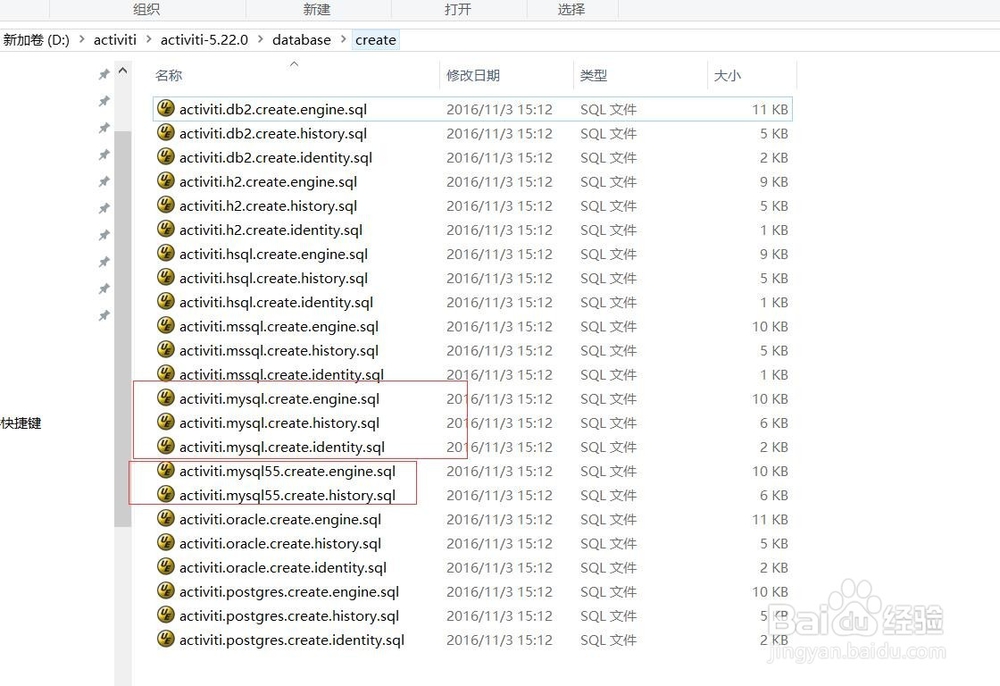Sort files by 名称 column
This screenshot has height=686, width=1000.
pyautogui.click(x=168, y=75)
